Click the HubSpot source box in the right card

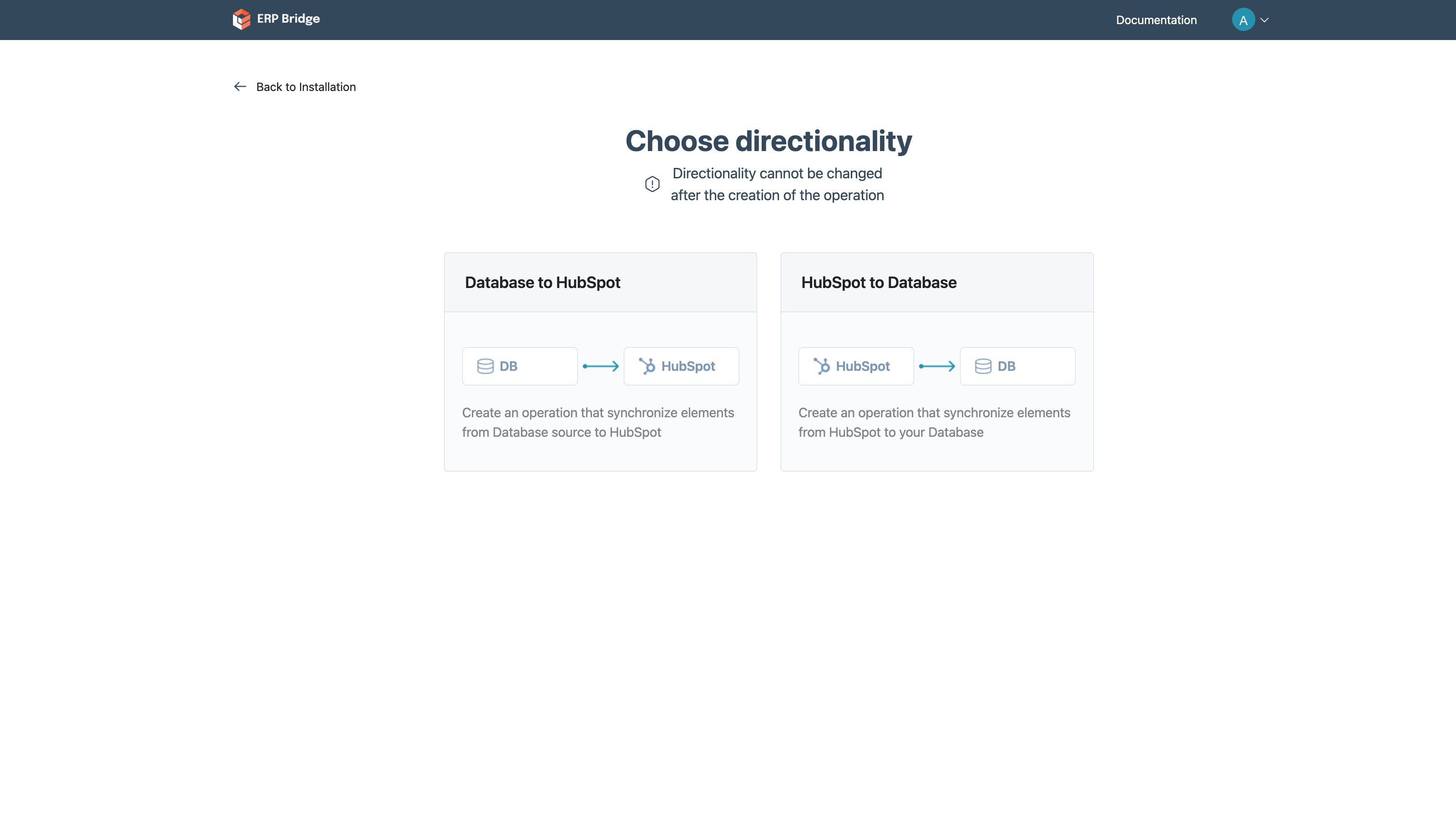[x=855, y=366]
